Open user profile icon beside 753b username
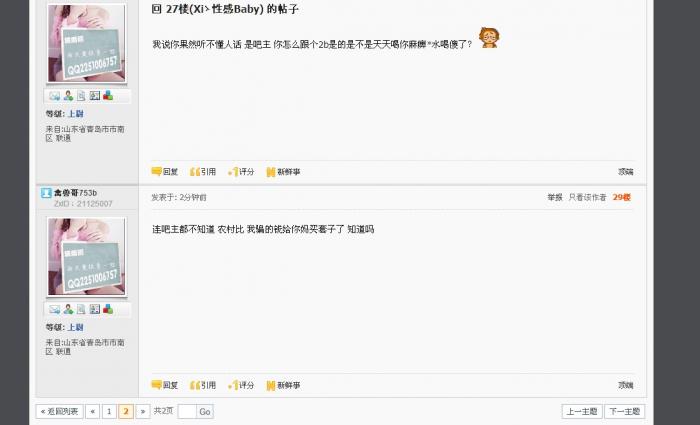 (x=46, y=193)
